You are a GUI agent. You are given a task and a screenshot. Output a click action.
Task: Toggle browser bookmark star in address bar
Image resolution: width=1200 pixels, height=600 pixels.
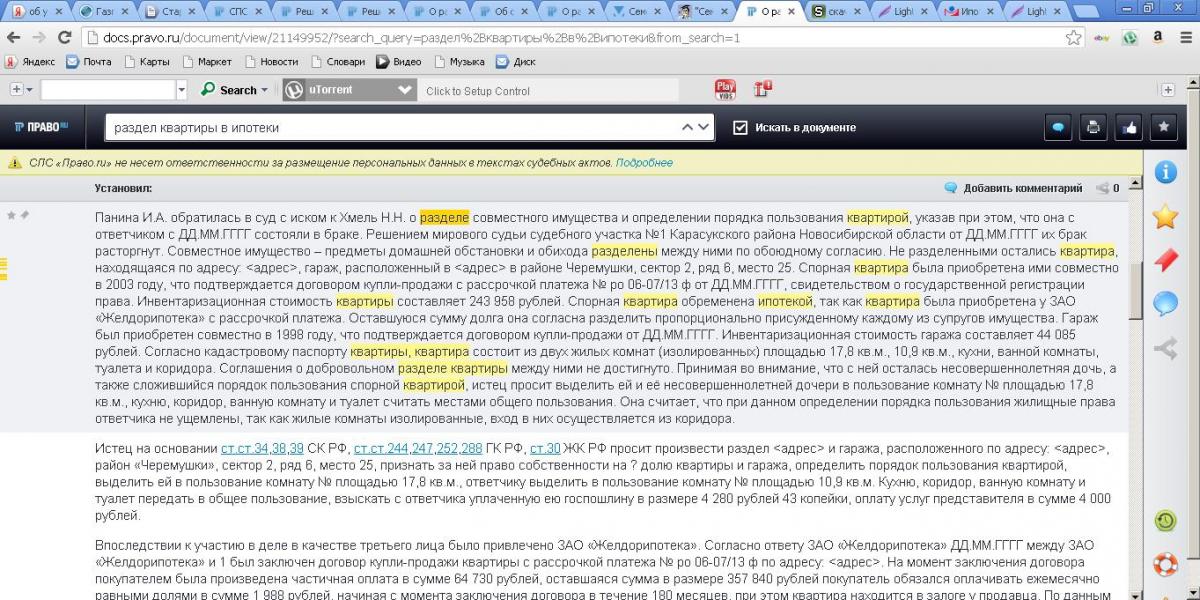[x=1073, y=38]
